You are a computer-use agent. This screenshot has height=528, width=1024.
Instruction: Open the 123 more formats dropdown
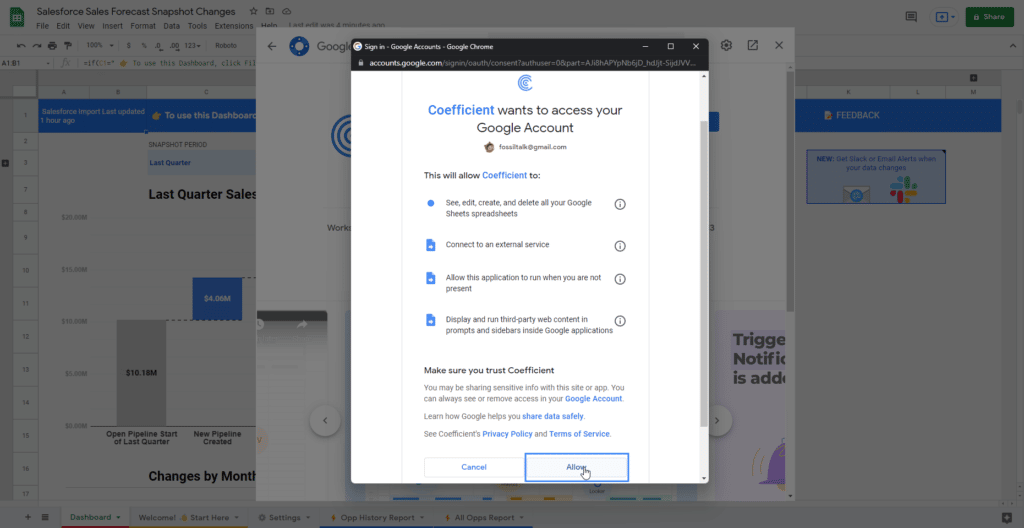tap(193, 46)
